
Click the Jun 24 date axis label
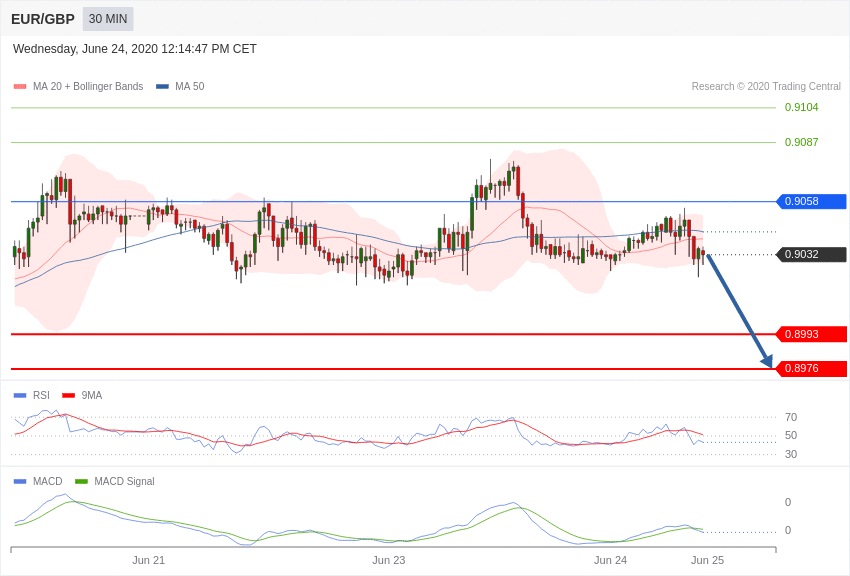(610, 560)
